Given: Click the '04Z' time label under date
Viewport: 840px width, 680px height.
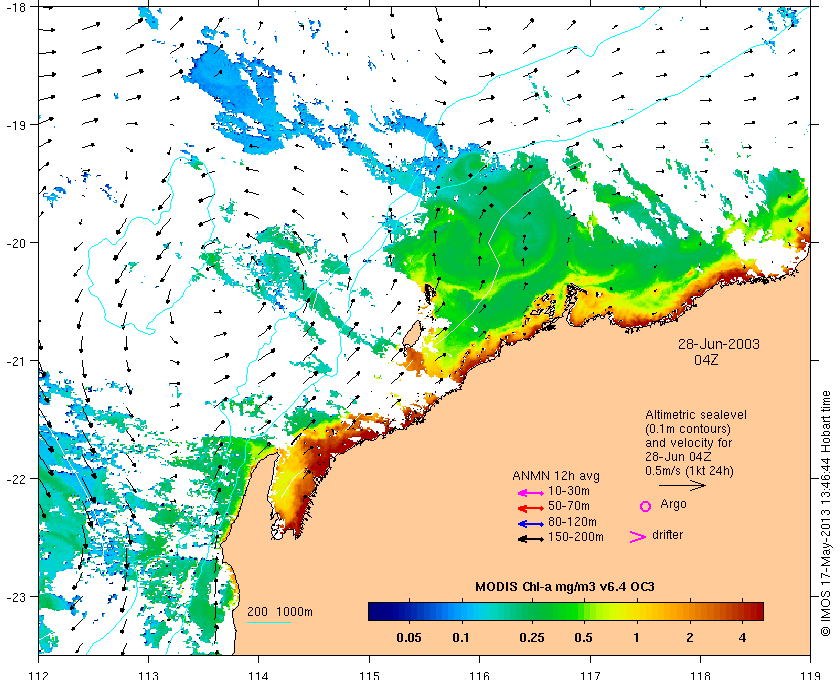Looking at the screenshot, I should pos(706,360).
